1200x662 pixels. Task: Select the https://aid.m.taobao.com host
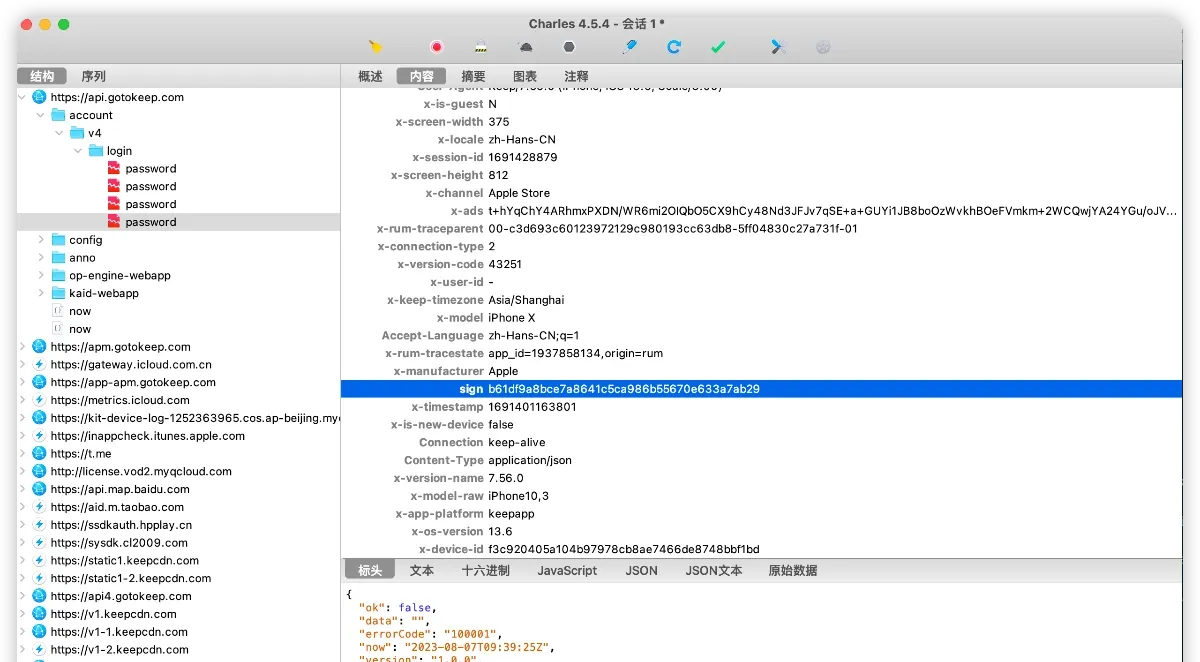tap(118, 507)
